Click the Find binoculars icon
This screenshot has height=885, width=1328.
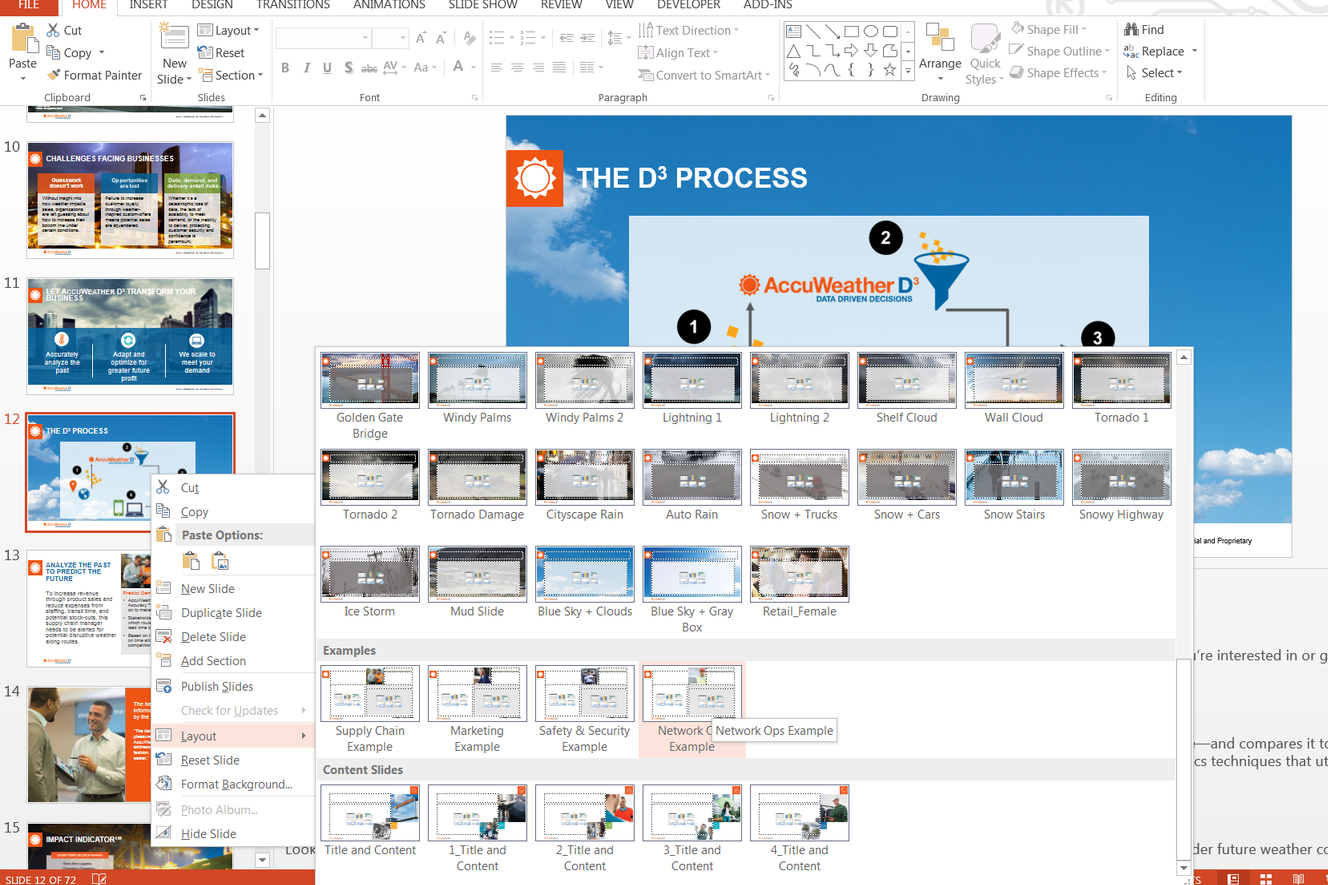[1131, 29]
